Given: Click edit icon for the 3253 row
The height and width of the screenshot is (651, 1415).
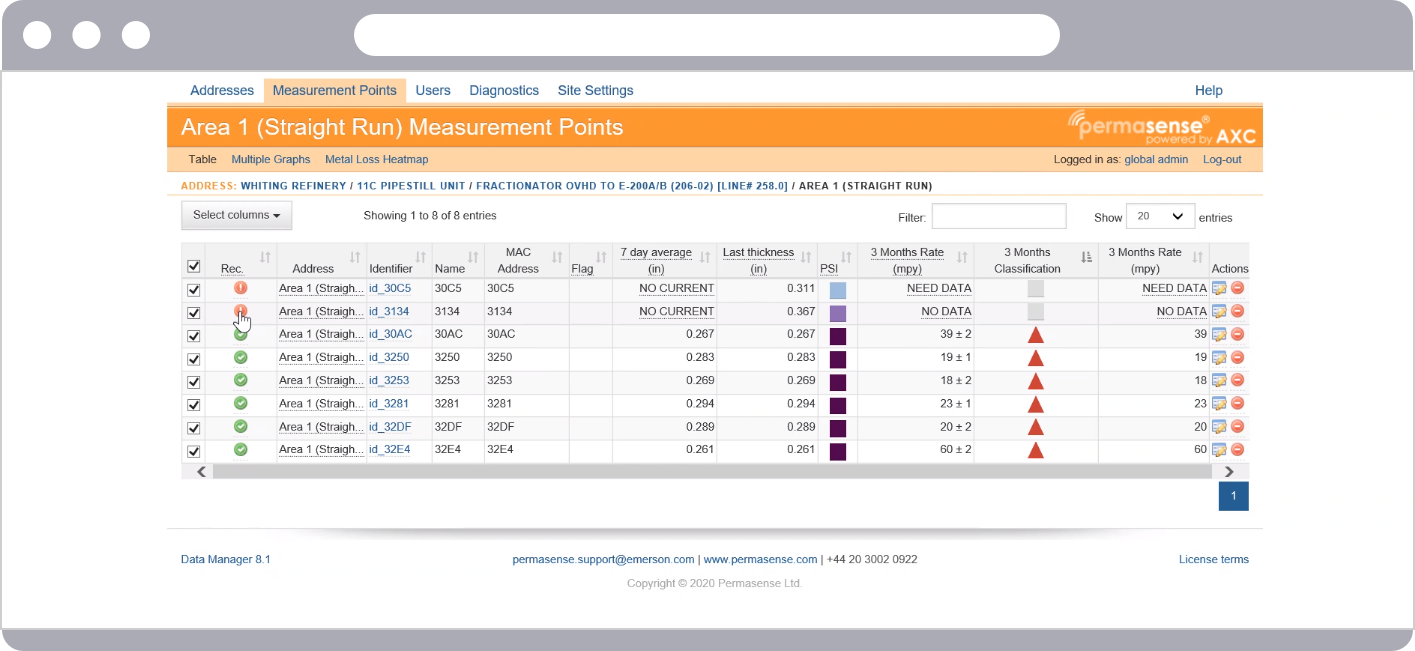Looking at the screenshot, I should click(1219, 380).
